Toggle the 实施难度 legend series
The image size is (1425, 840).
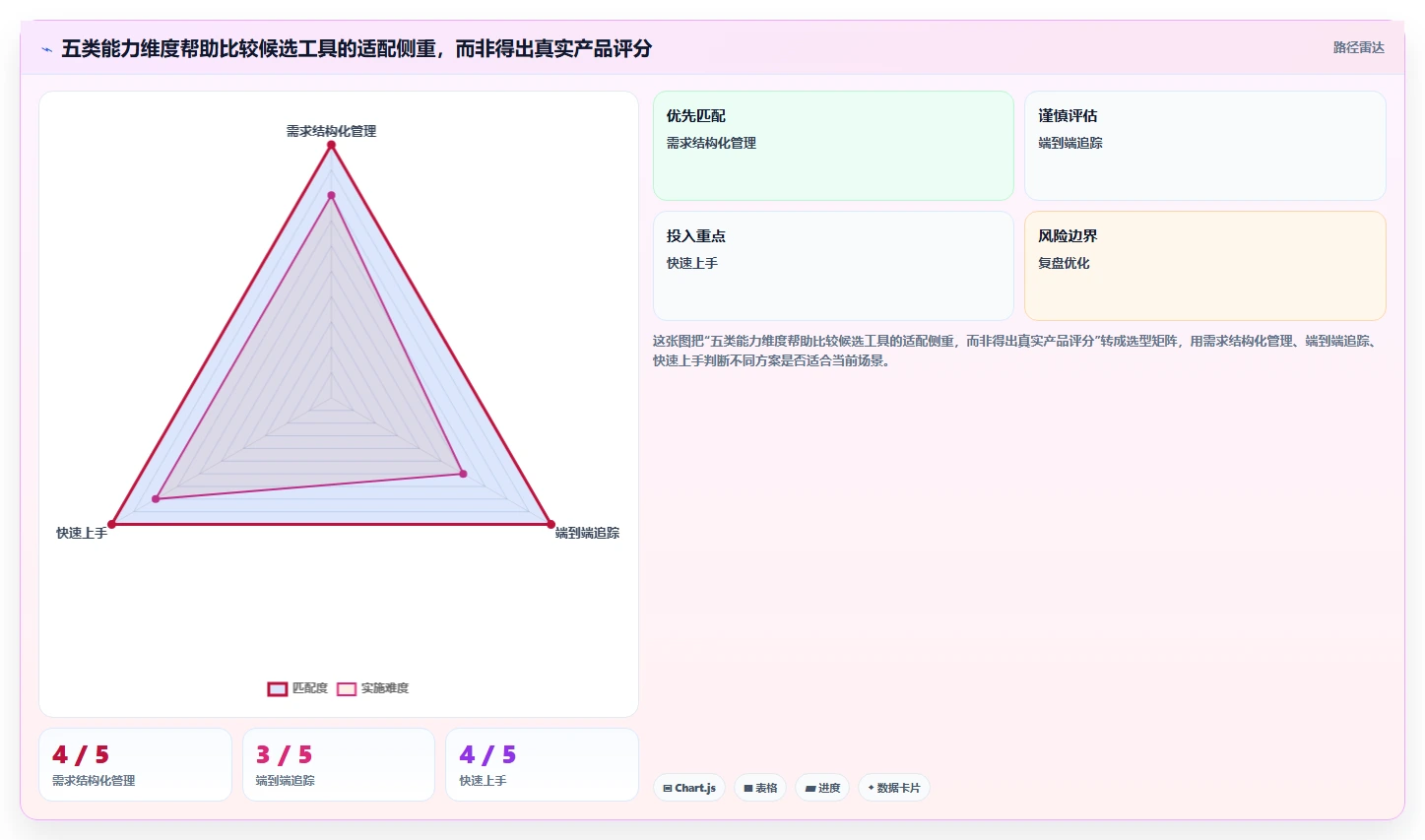372,688
